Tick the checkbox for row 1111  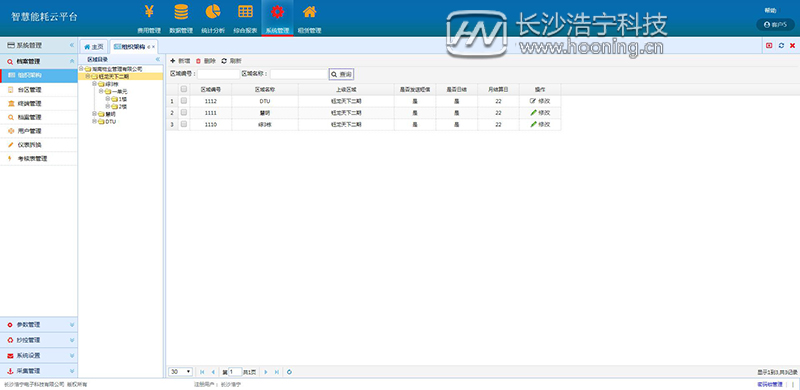click(184, 112)
